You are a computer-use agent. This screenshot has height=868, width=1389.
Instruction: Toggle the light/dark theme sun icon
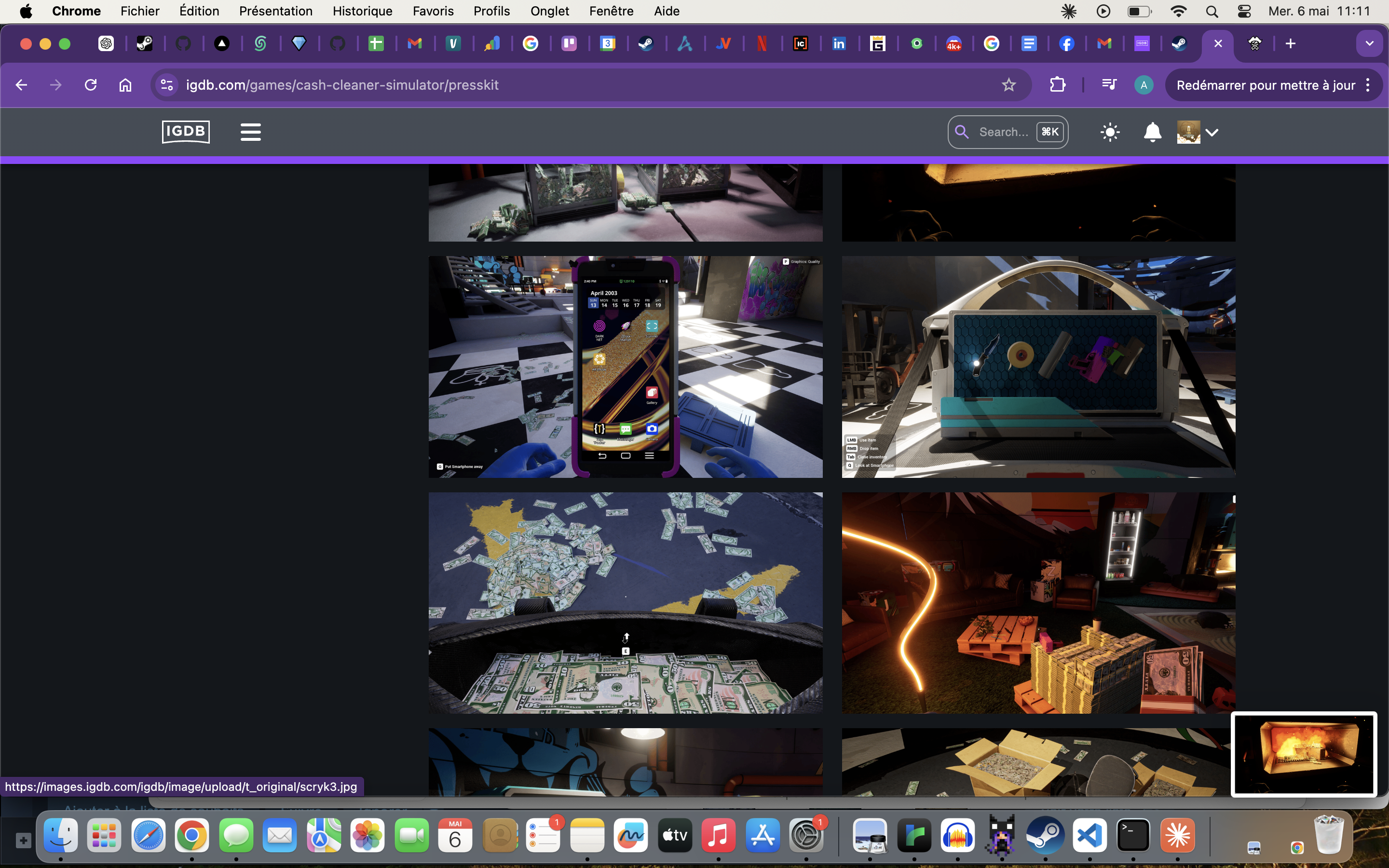coord(1110,132)
